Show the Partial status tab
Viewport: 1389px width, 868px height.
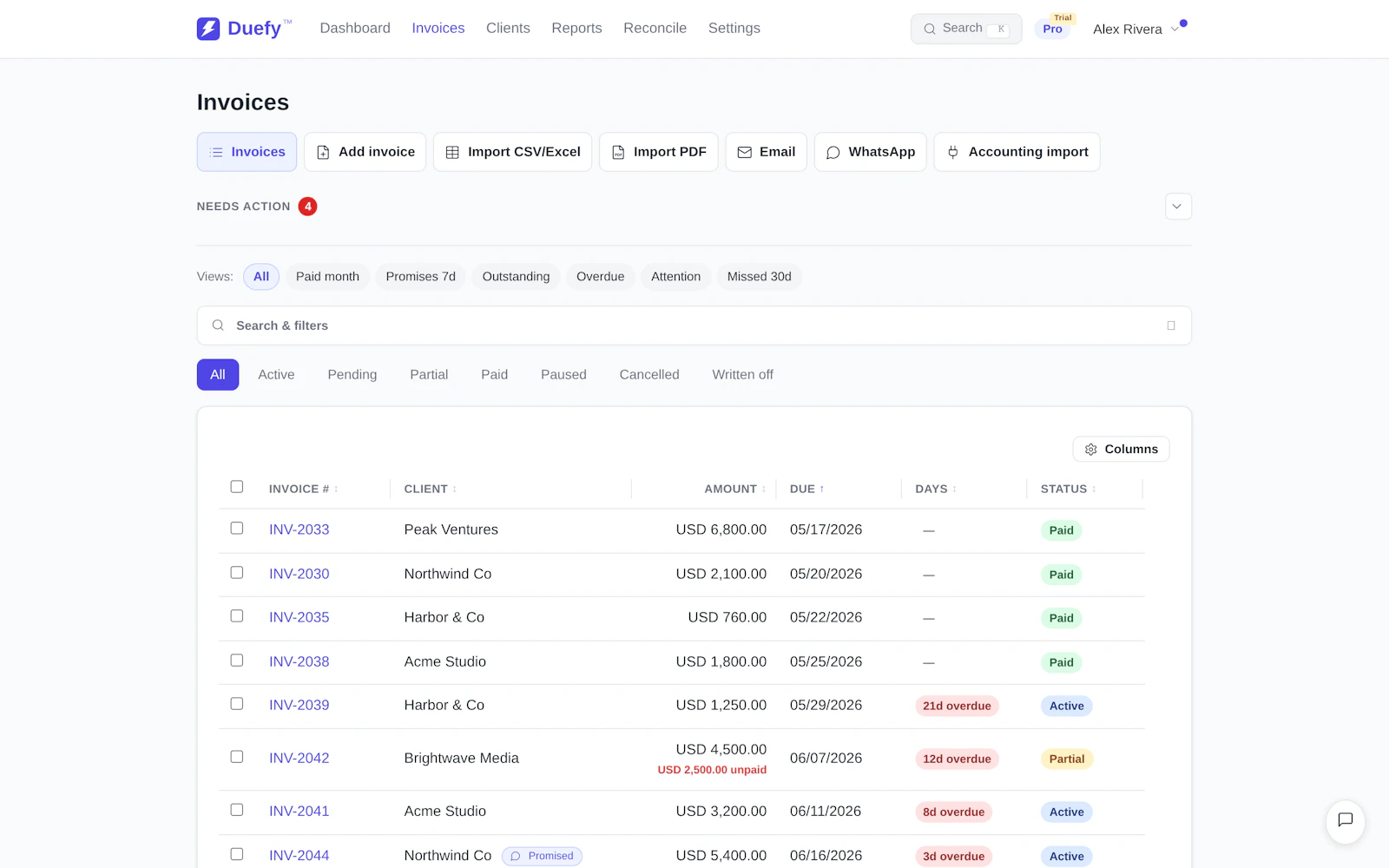pyautogui.click(x=429, y=375)
